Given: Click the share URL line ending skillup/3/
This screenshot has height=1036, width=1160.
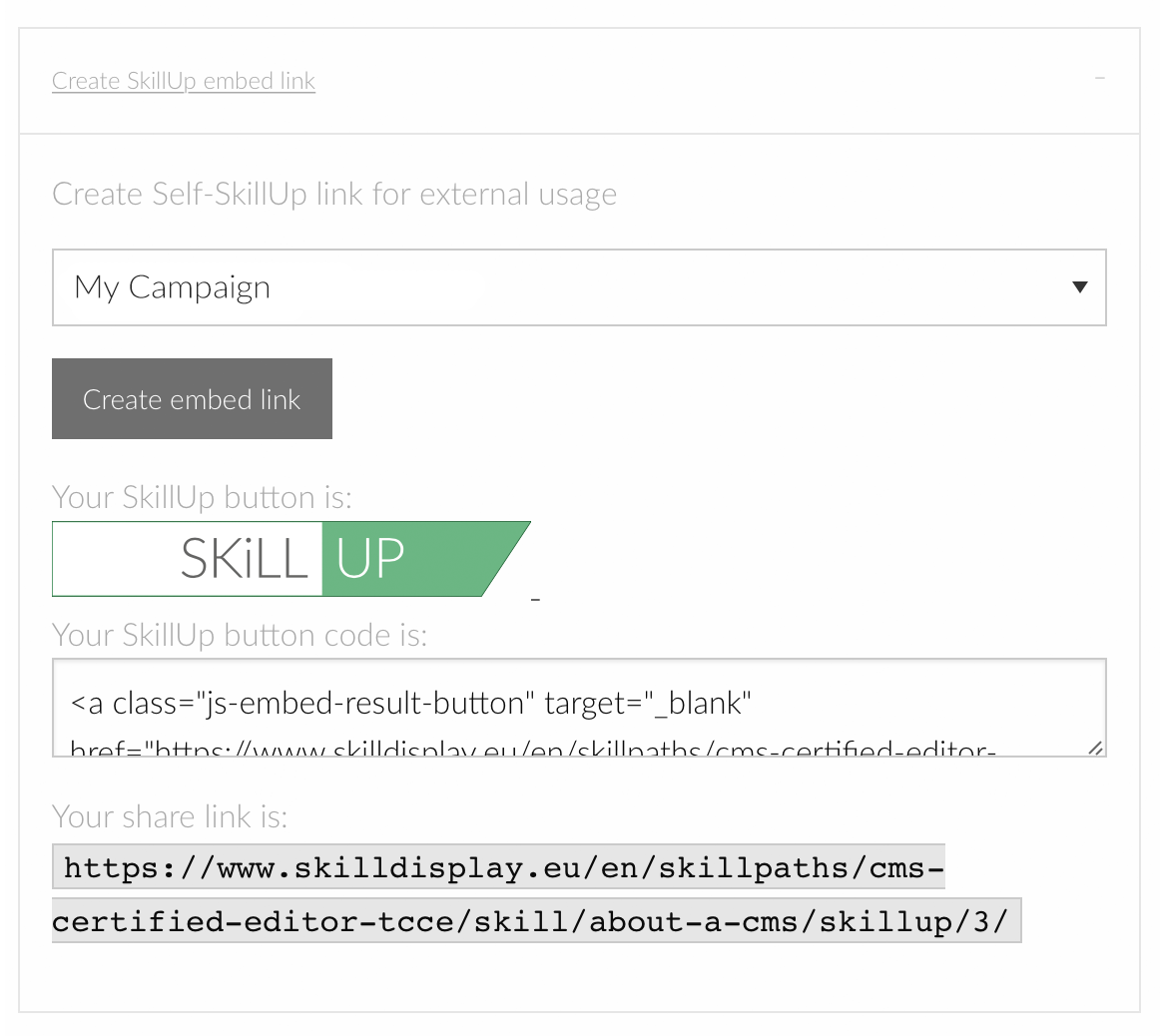Looking at the screenshot, I should click(x=535, y=921).
